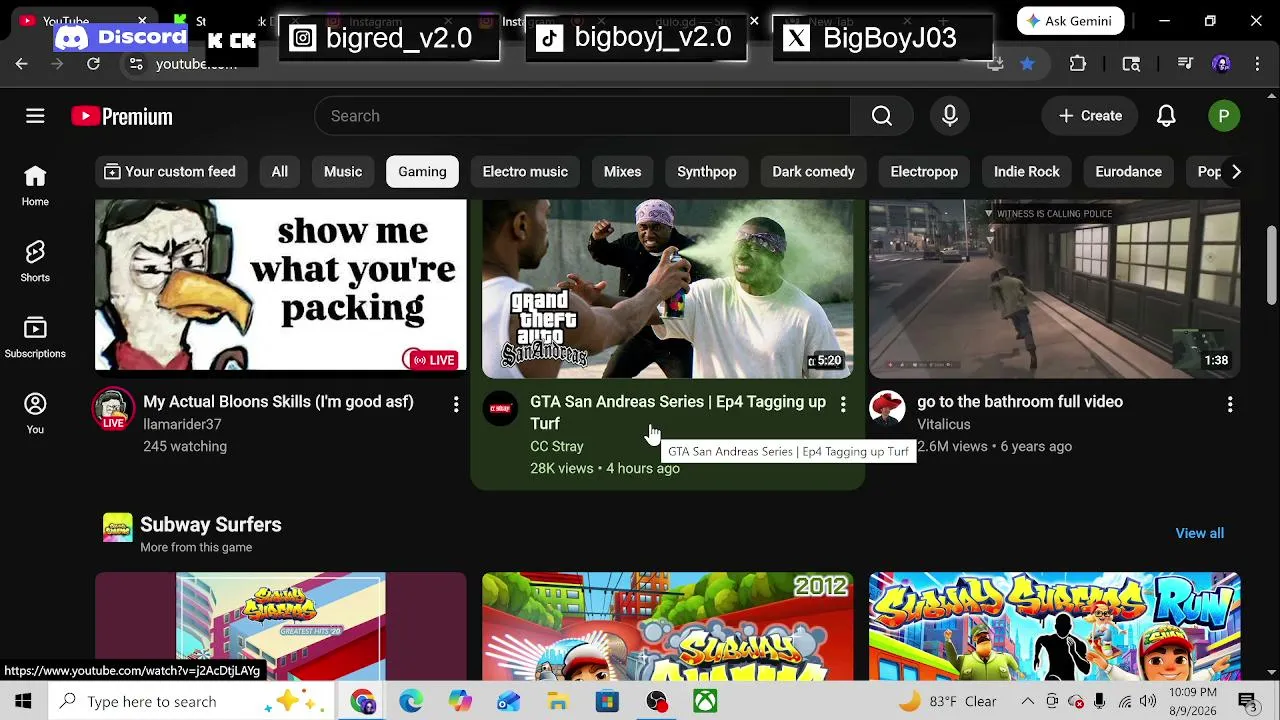The height and width of the screenshot is (720, 1280).
Task: Click View all for Subway Surfers
Action: [x=1199, y=533]
